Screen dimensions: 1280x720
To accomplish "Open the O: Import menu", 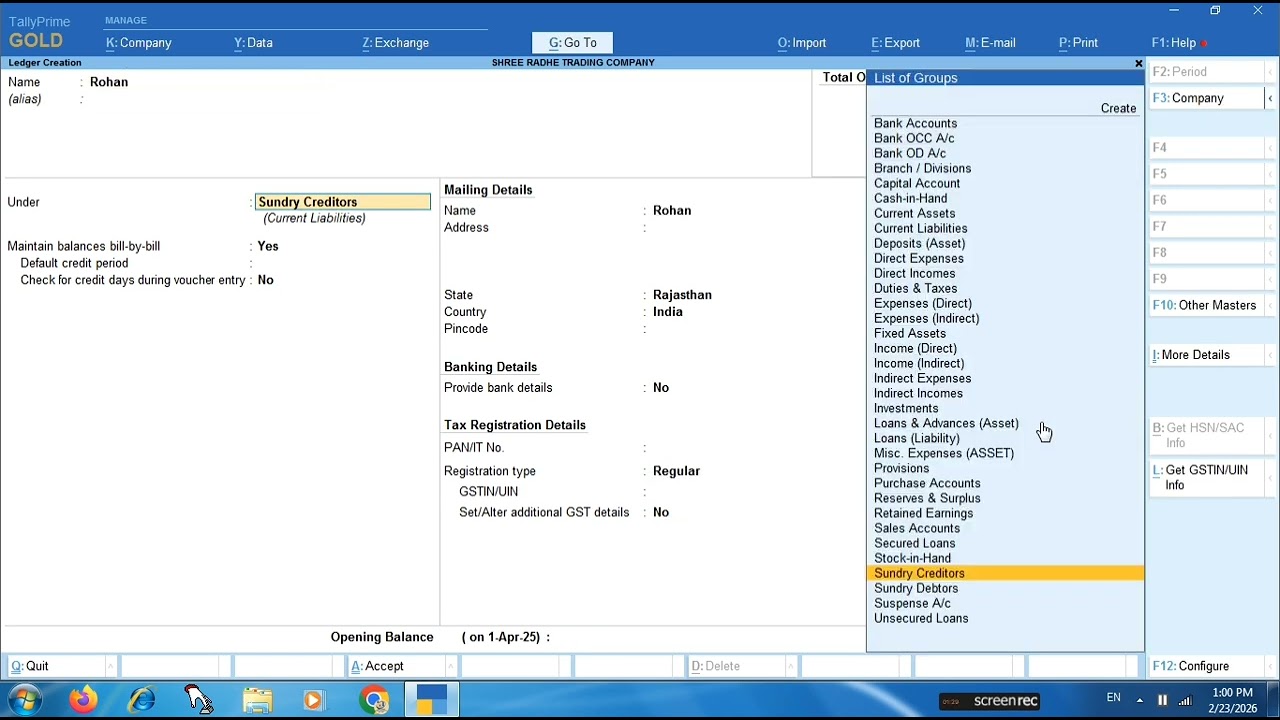I will pyautogui.click(x=802, y=43).
